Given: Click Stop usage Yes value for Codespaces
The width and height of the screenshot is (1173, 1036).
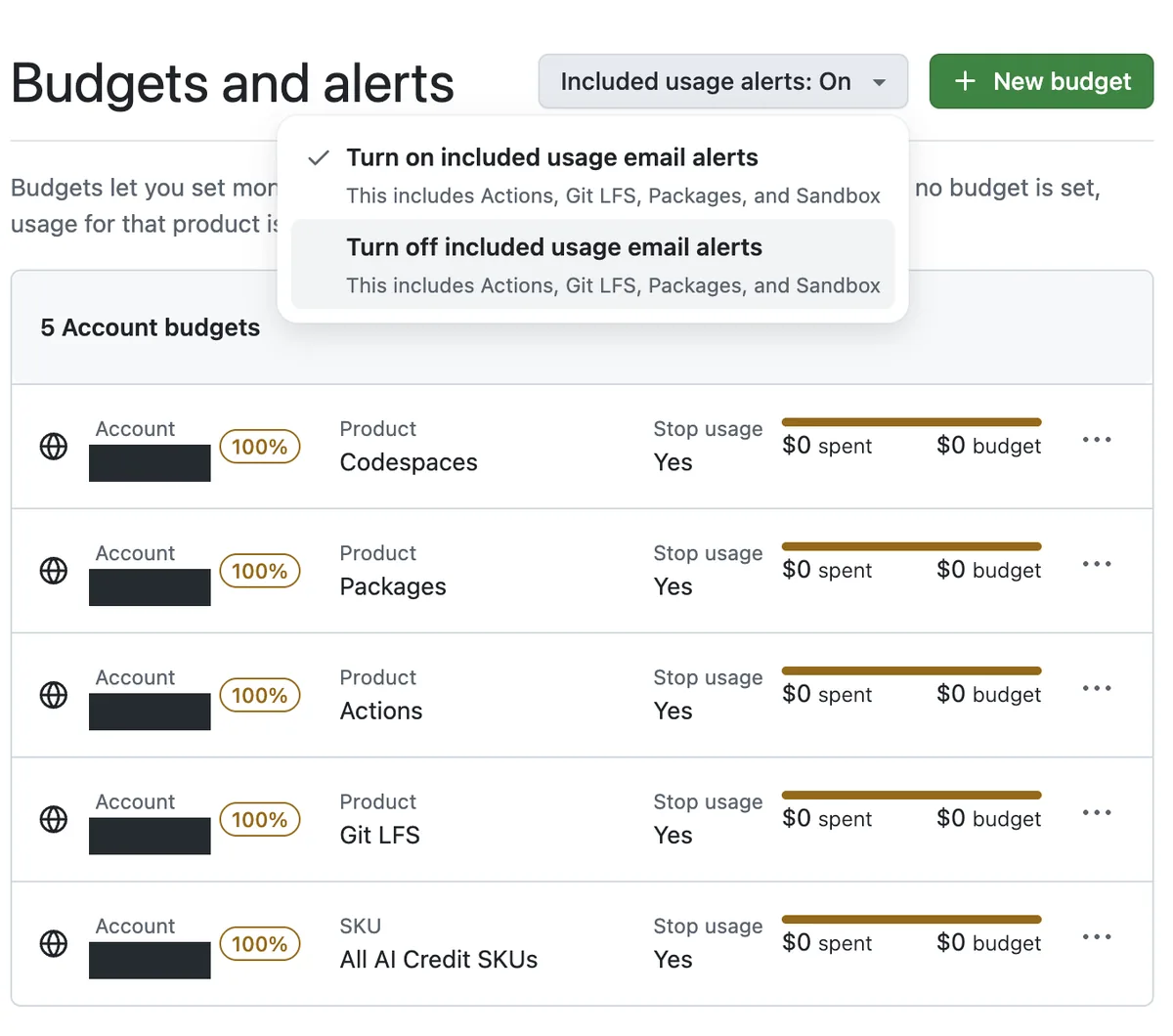Looking at the screenshot, I should [x=673, y=462].
